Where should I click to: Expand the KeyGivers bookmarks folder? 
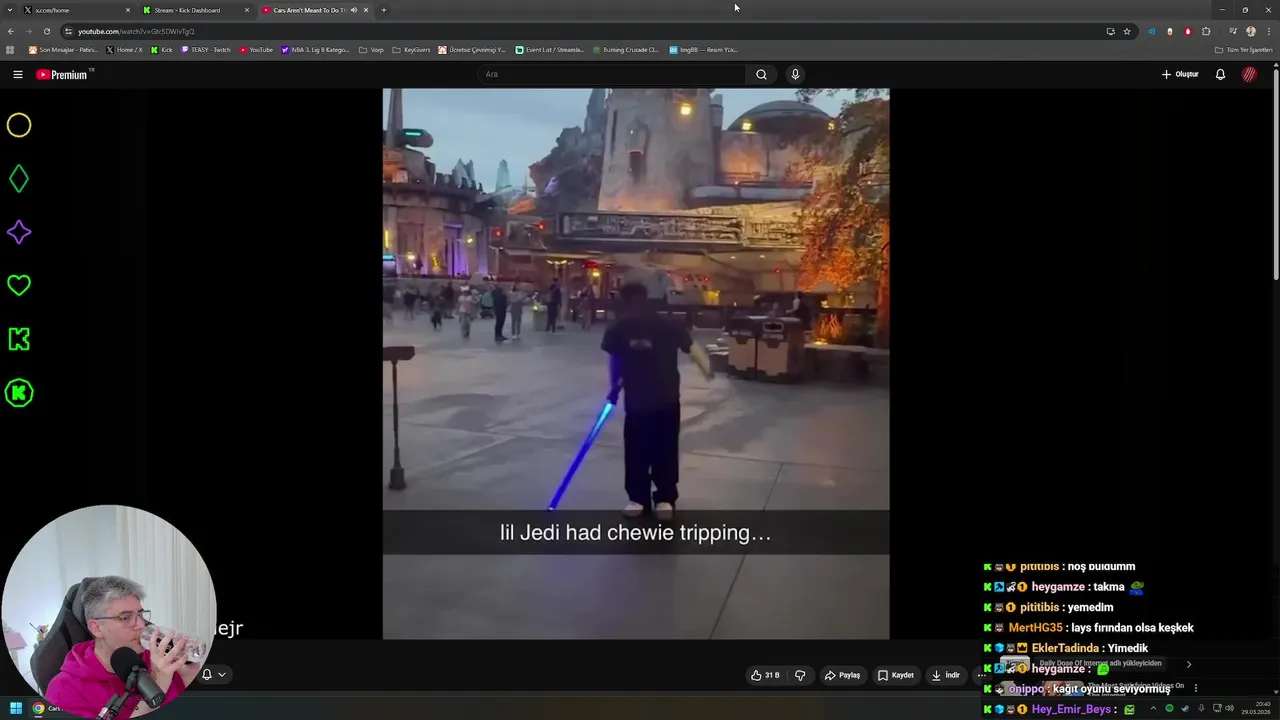coord(412,50)
